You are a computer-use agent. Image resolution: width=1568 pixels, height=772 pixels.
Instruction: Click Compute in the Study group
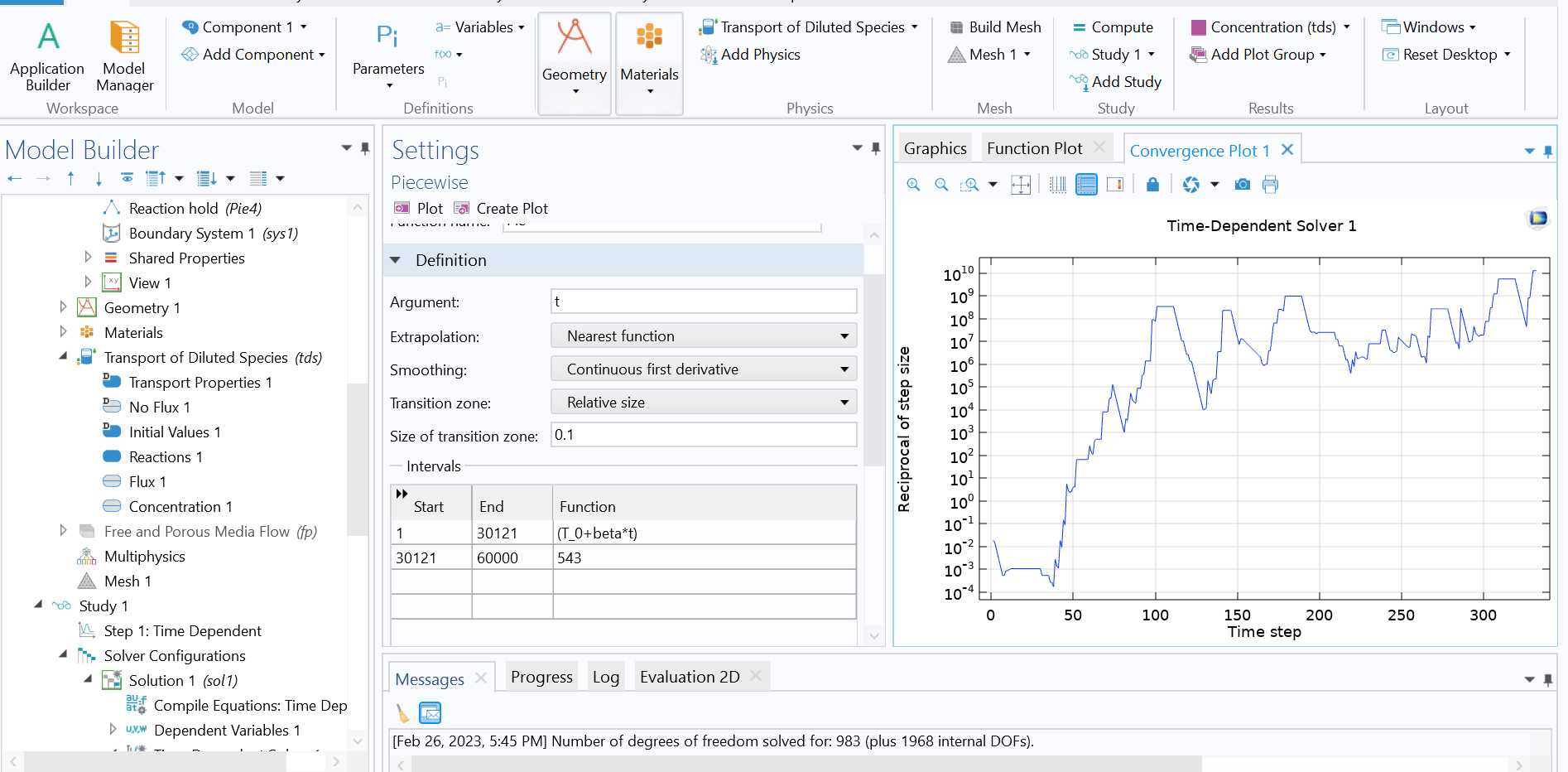[x=1112, y=27]
